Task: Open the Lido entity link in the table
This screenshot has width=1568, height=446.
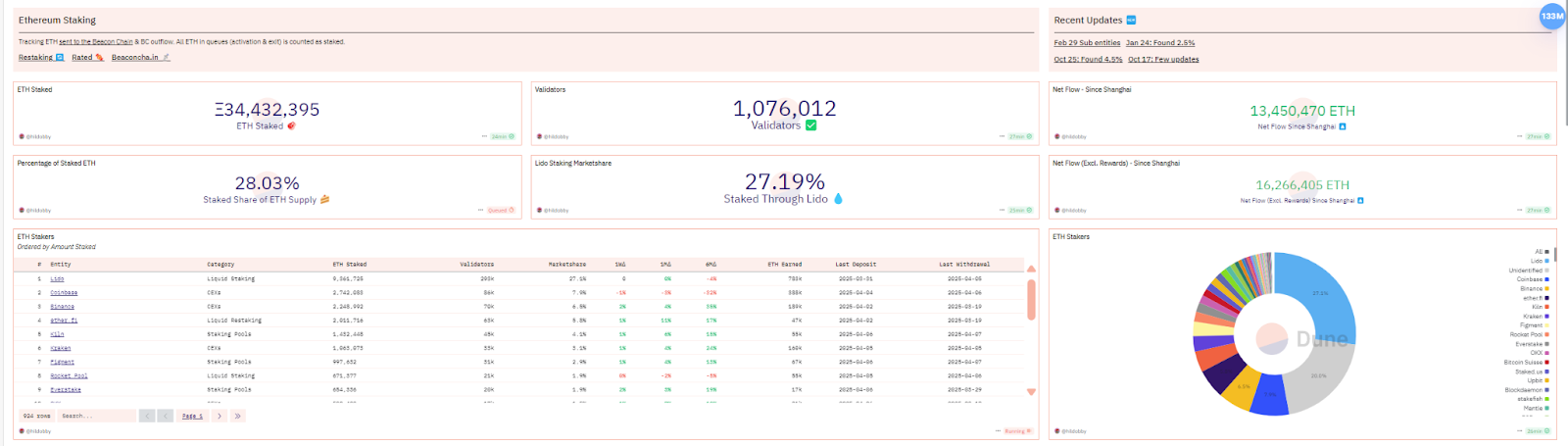Action: coord(57,279)
